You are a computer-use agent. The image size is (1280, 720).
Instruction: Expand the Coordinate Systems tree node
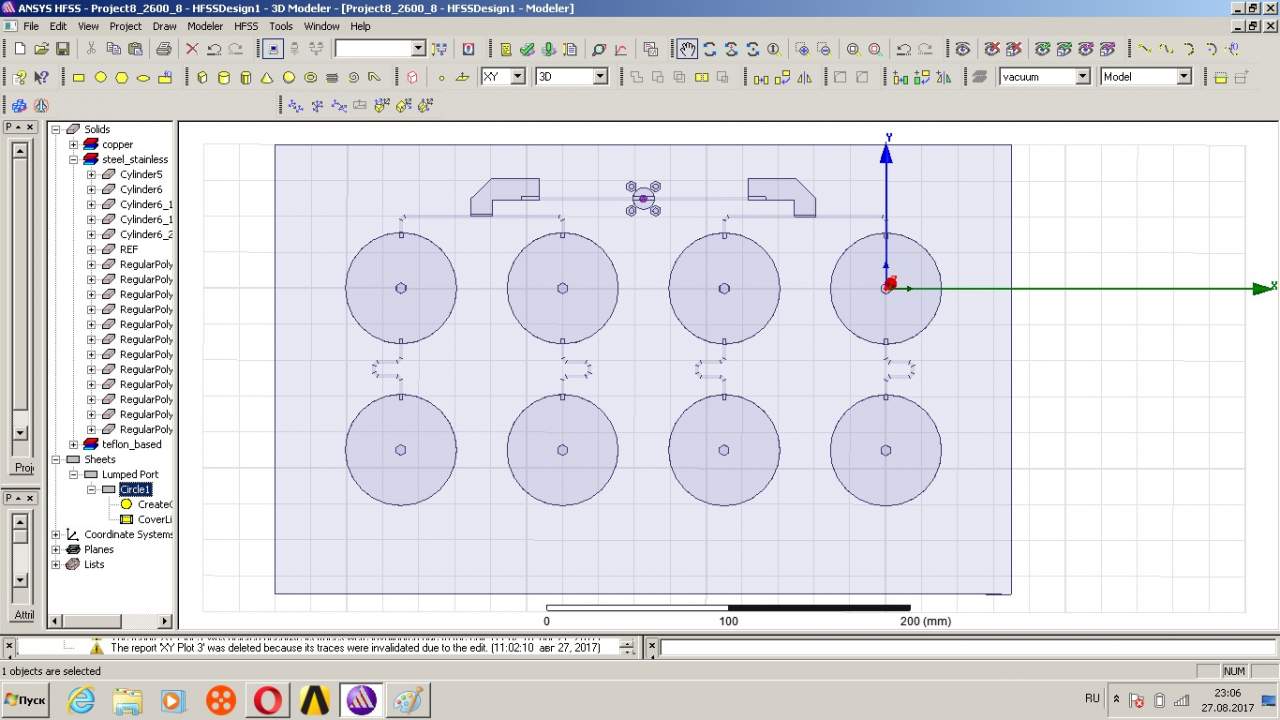click(x=56, y=535)
